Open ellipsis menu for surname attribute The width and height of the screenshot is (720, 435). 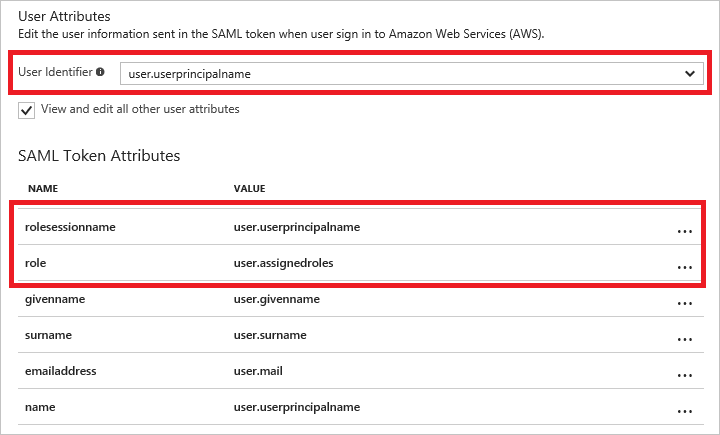click(684, 339)
